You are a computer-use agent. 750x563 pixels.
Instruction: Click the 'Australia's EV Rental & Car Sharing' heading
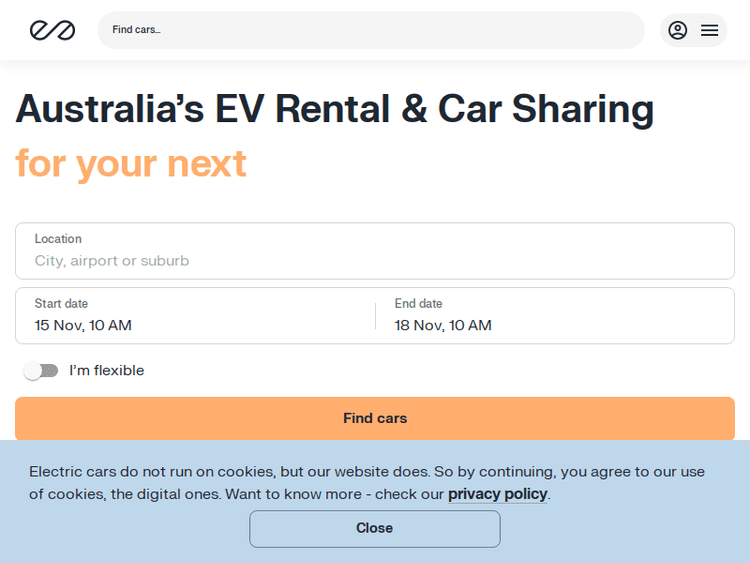335,108
